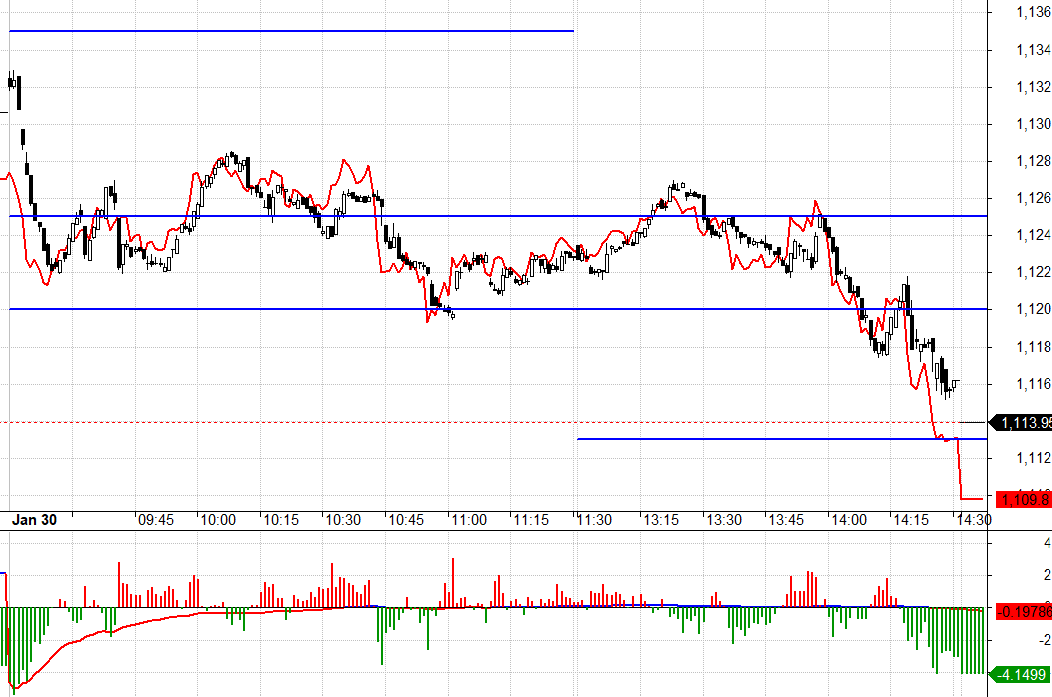Click the 09:45 time axis label
The height and width of the screenshot is (697, 1052).
click(156, 520)
